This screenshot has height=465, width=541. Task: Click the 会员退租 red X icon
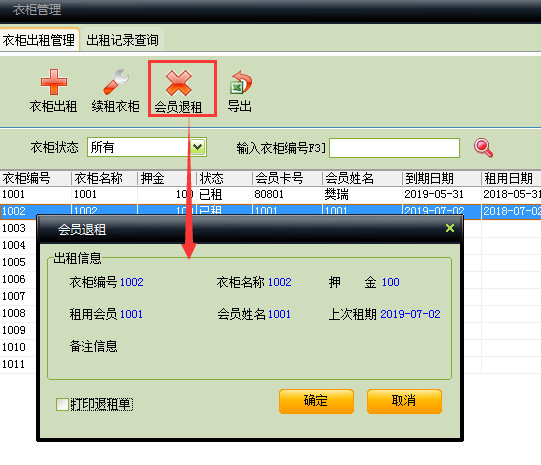pos(178,83)
